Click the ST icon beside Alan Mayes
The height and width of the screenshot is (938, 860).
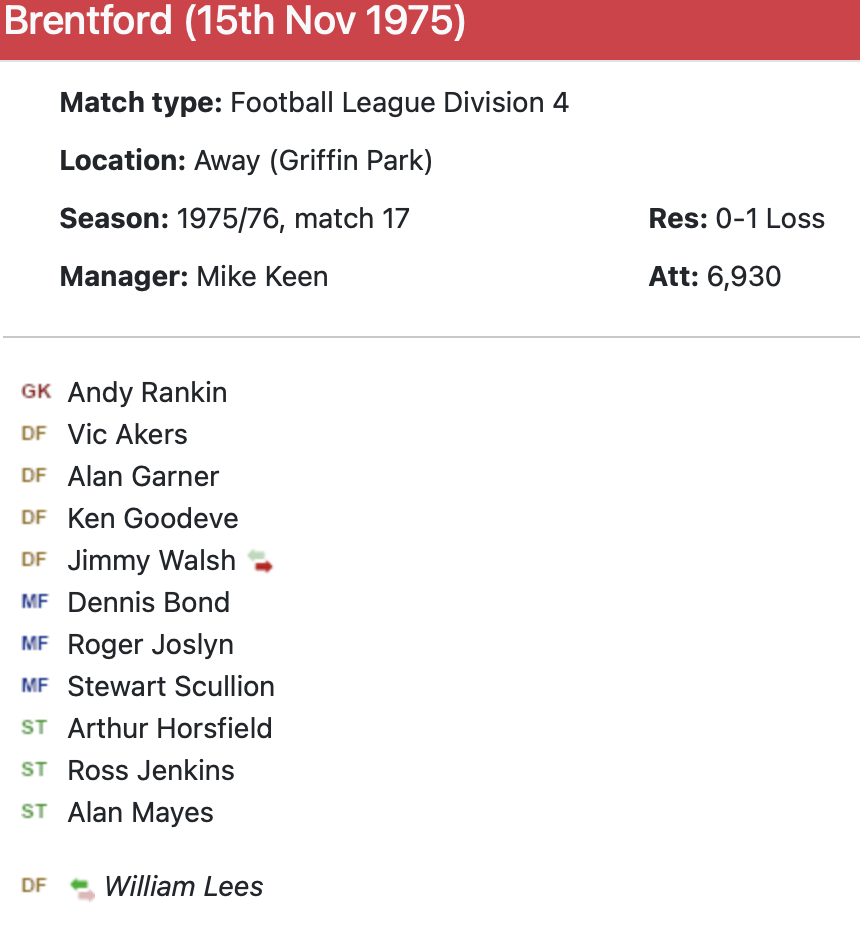pyautogui.click(x=34, y=812)
